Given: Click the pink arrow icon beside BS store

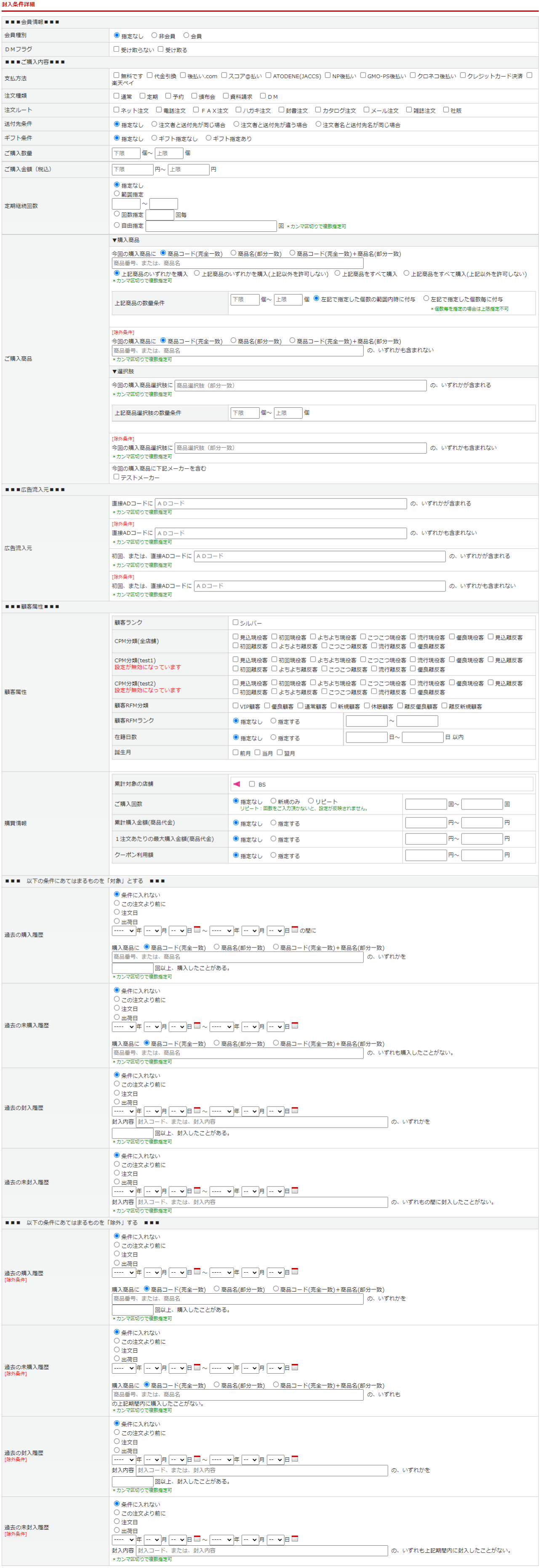Looking at the screenshot, I should tap(237, 783).
